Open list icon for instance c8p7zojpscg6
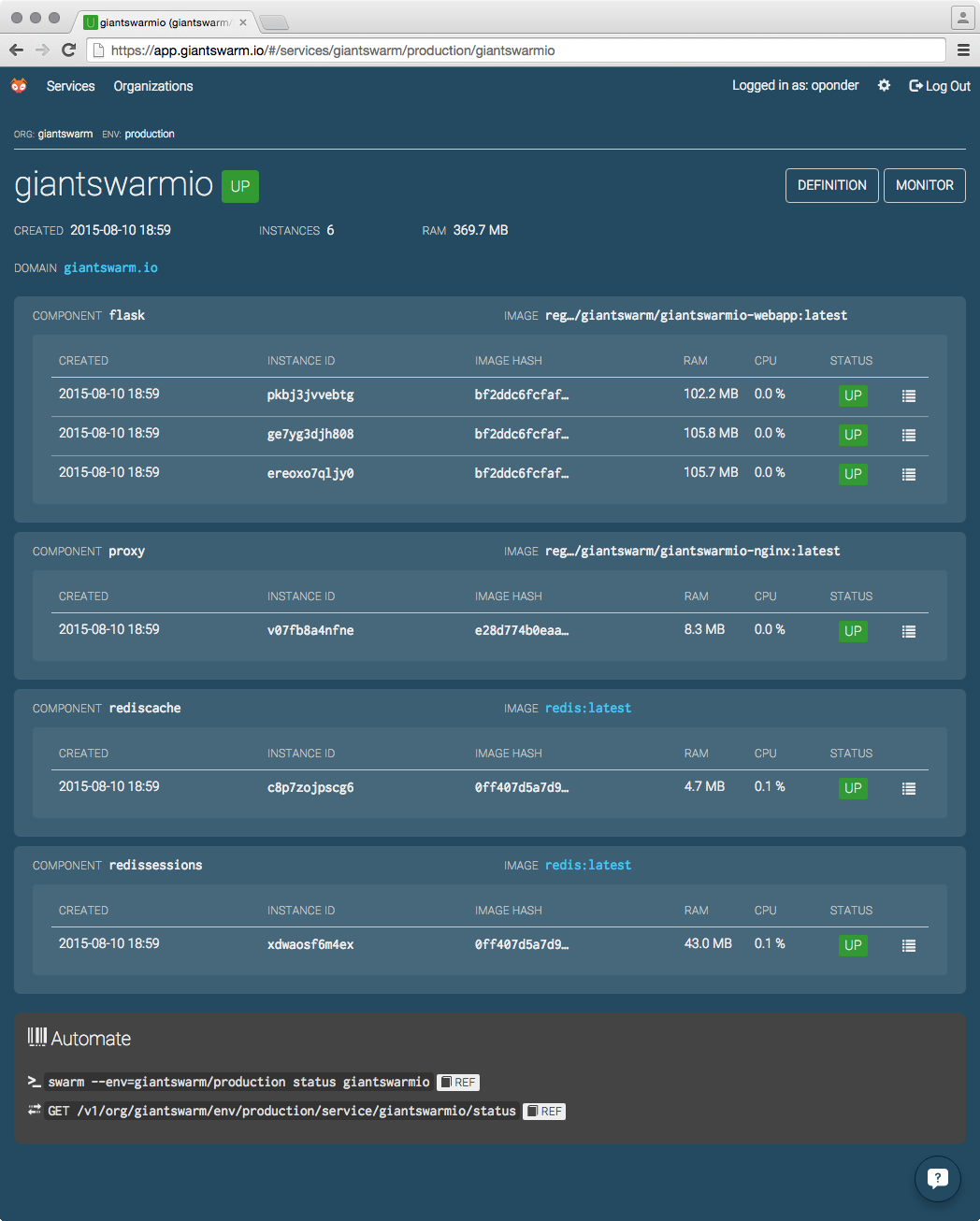 pyautogui.click(x=908, y=788)
